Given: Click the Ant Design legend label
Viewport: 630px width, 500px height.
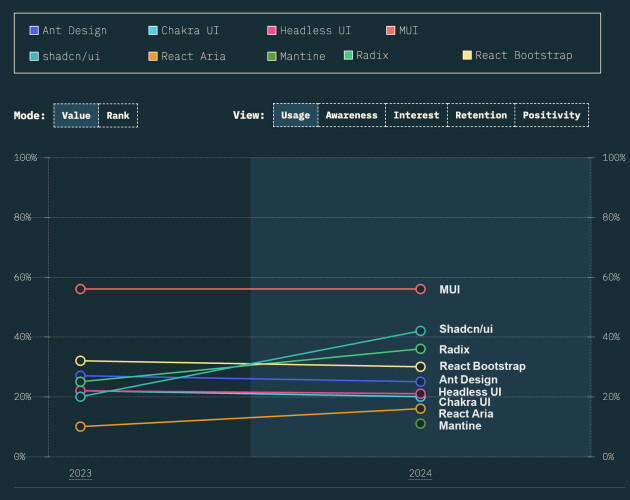Looking at the screenshot, I should pos(75,31).
